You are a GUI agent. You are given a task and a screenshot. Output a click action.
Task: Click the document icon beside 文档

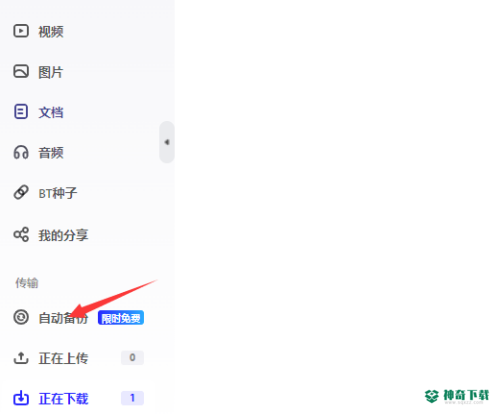click(x=21, y=112)
